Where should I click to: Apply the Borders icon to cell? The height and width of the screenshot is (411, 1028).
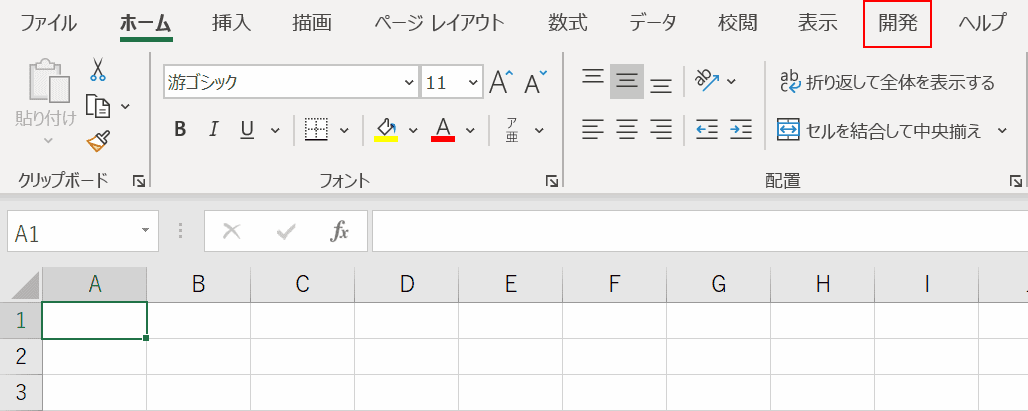coord(316,129)
